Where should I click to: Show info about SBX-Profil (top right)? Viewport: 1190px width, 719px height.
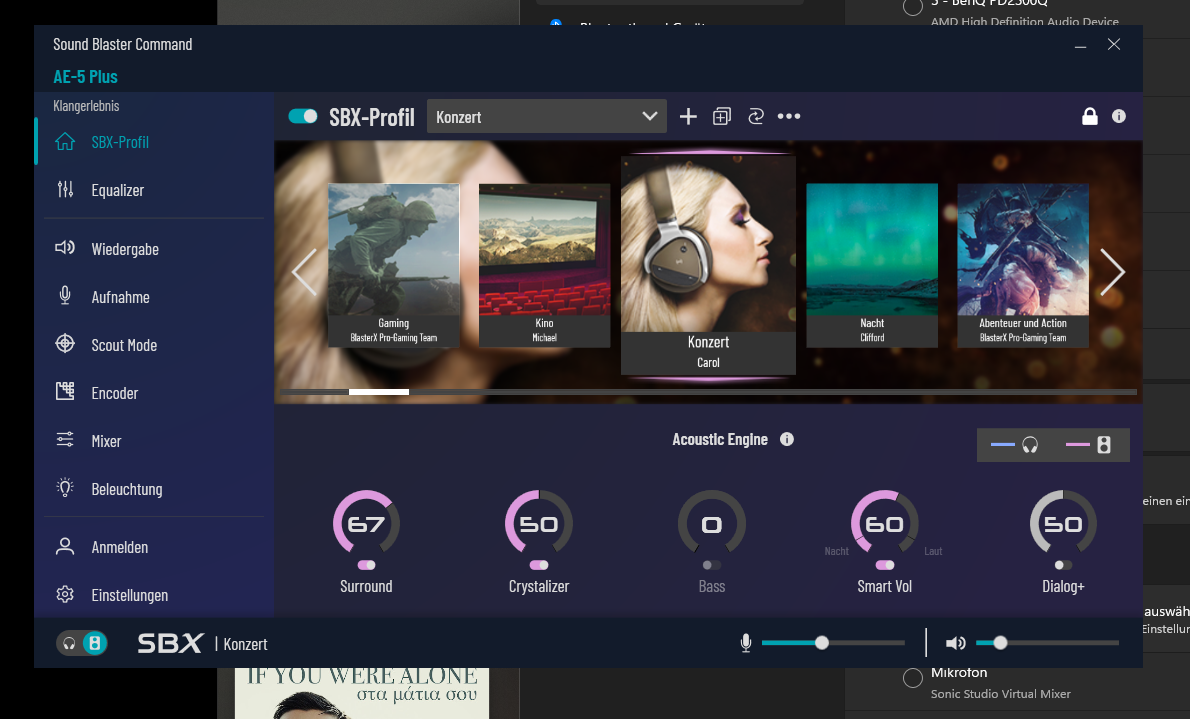pyautogui.click(x=1119, y=116)
